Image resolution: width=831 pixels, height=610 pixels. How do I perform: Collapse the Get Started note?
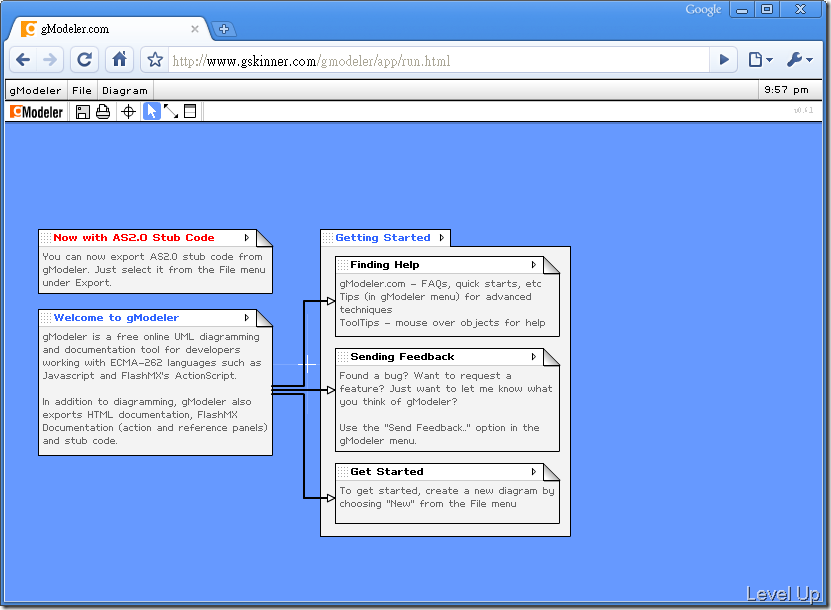(534, 472)
